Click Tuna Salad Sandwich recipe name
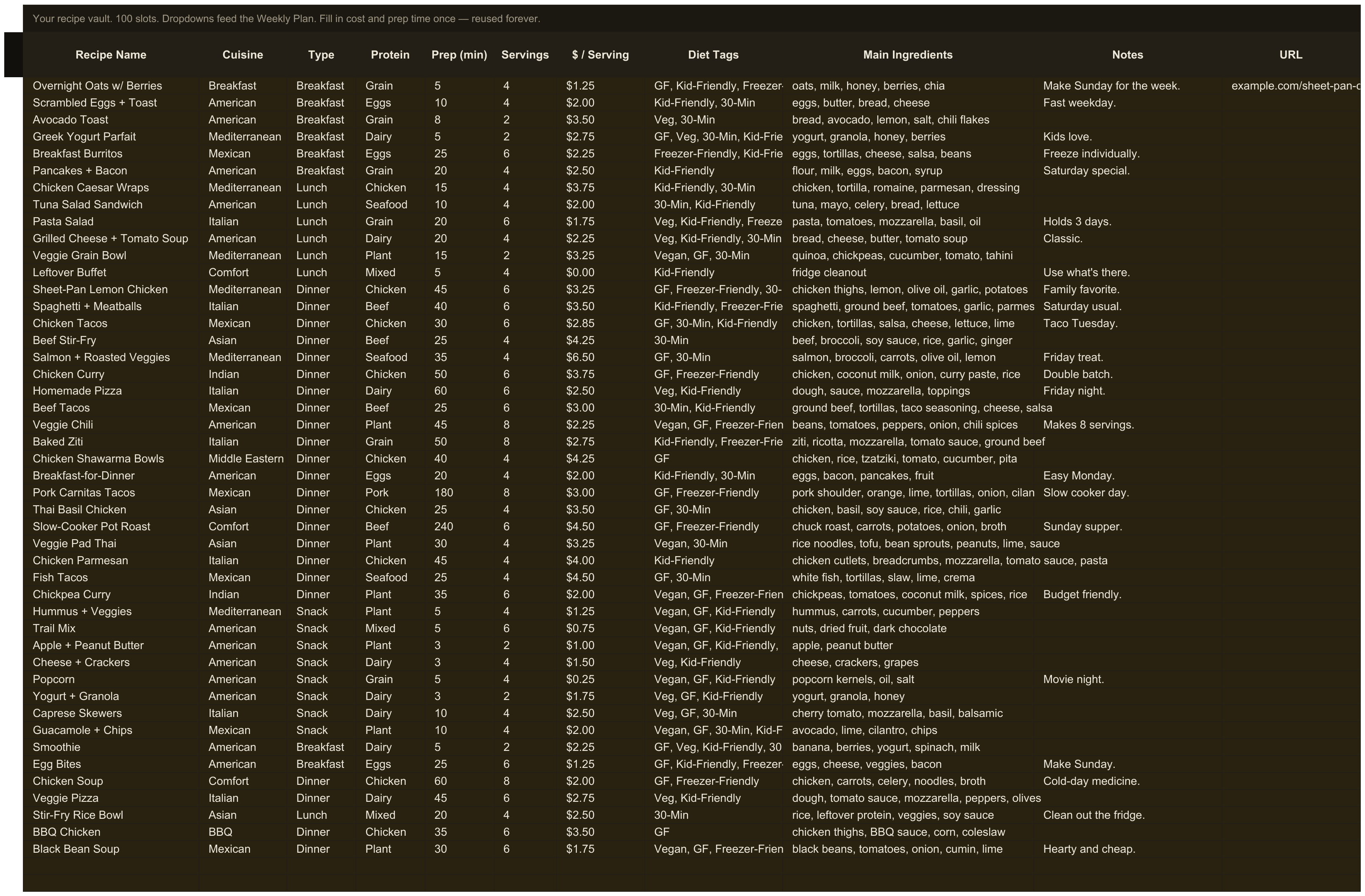The image size is (1365, 896). click(x=111, y=205)
